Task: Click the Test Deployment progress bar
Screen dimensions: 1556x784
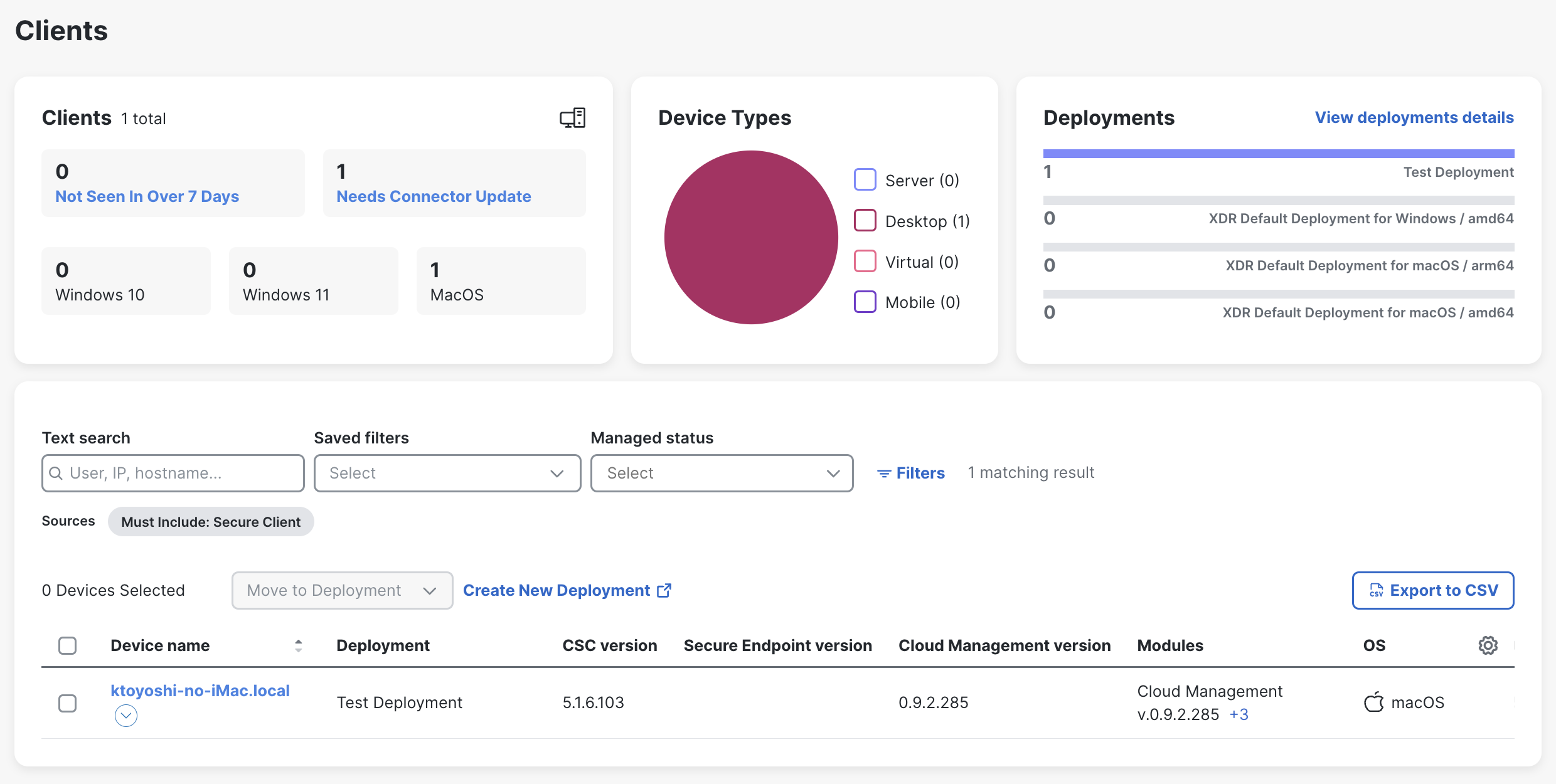Action: [1278, 154]
